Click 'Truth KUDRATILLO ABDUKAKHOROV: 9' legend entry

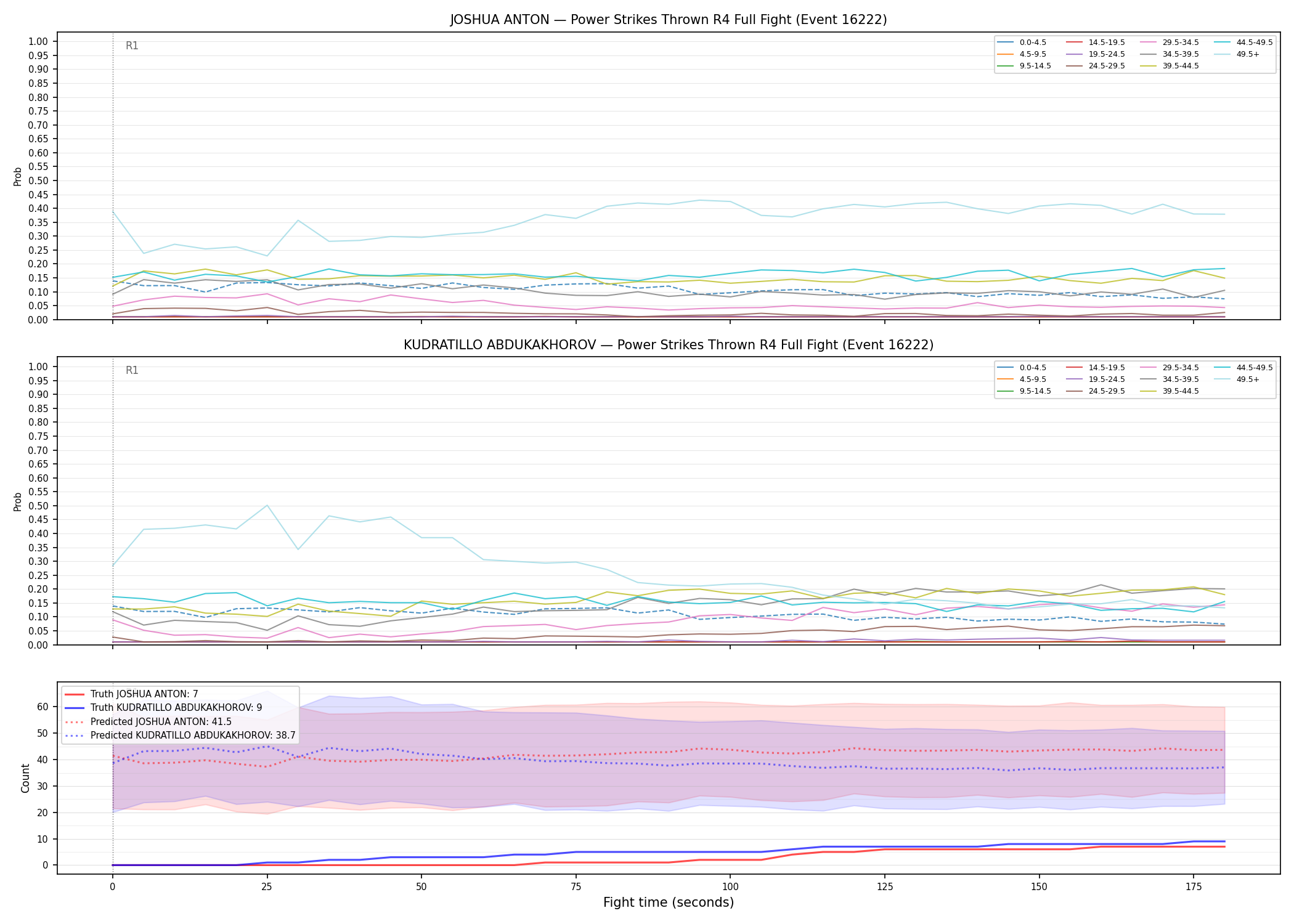pyautogui.click(x=163, y=708)
